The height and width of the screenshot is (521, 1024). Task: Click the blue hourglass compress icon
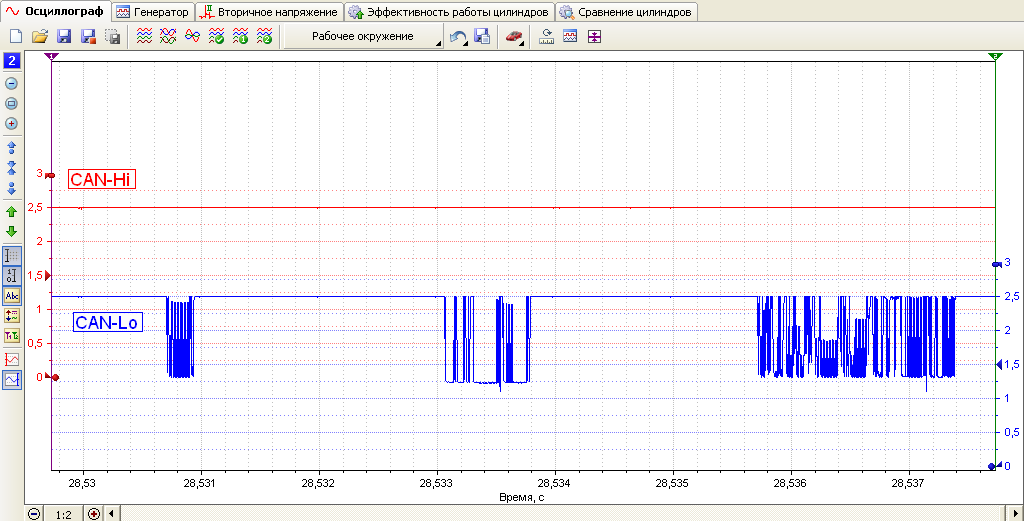point(12,168)
